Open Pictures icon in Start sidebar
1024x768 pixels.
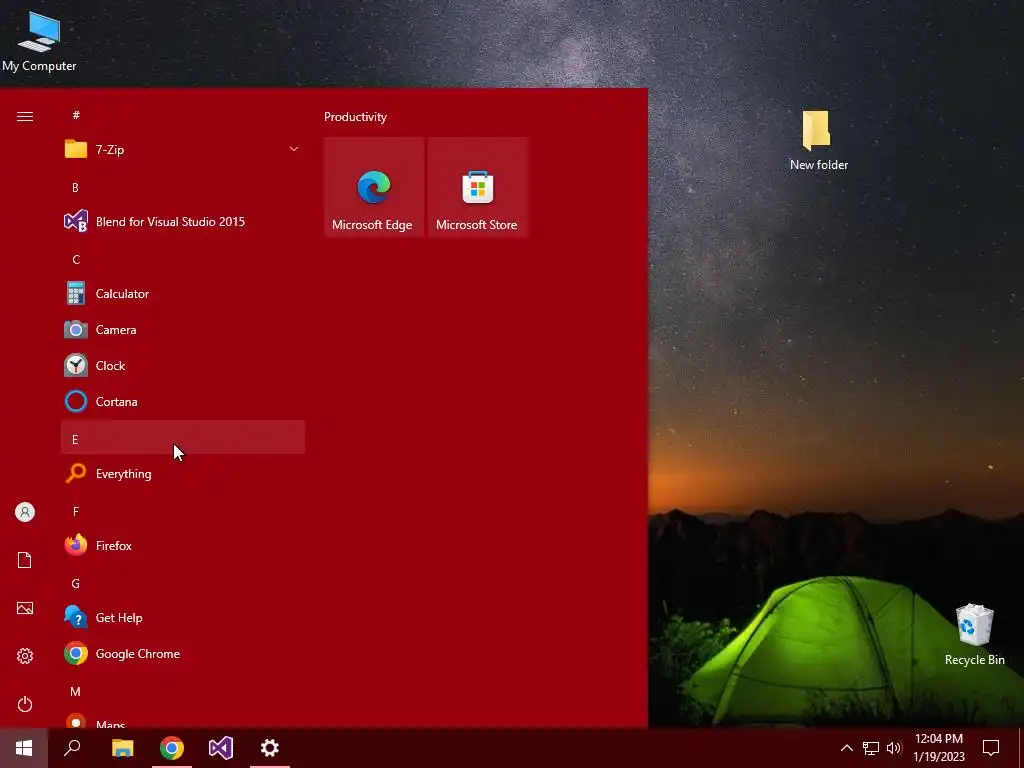(25, 608)
